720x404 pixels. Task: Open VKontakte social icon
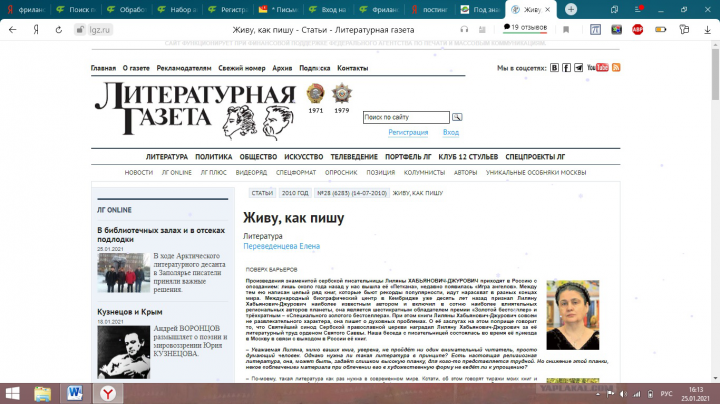554,68
